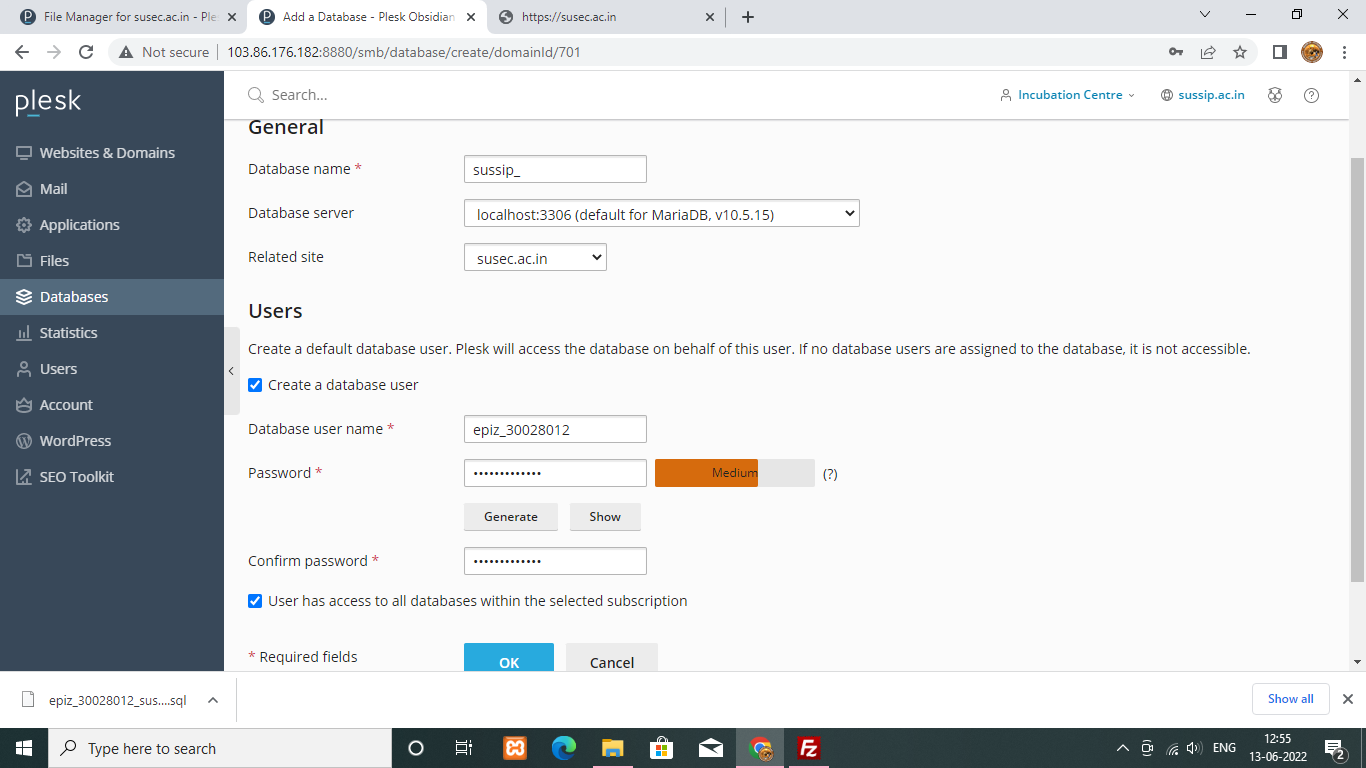The image size is (1366, 768).
Task: Bookmark this page with star icon
Action: (x=1240, y=52)
